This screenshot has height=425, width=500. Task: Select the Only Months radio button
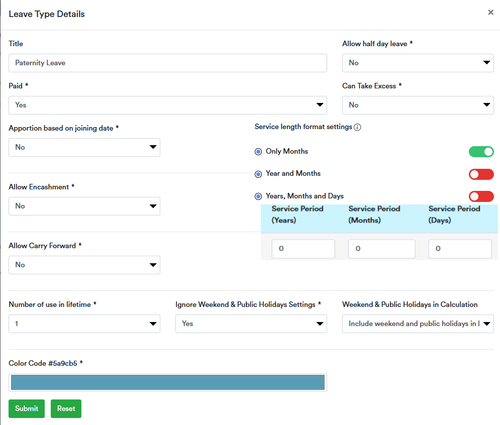[x=258, y=152]
